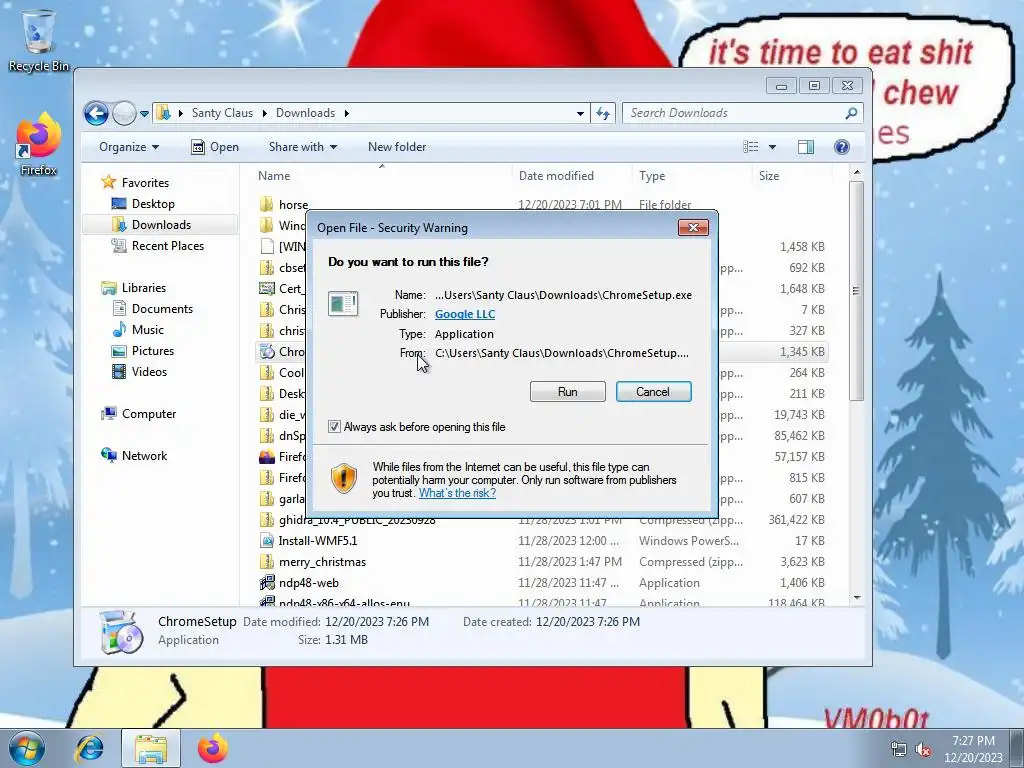The height and width of the screenshot is (768, 1024).
Task: Open the Pictures library
Action: [153, 351]
